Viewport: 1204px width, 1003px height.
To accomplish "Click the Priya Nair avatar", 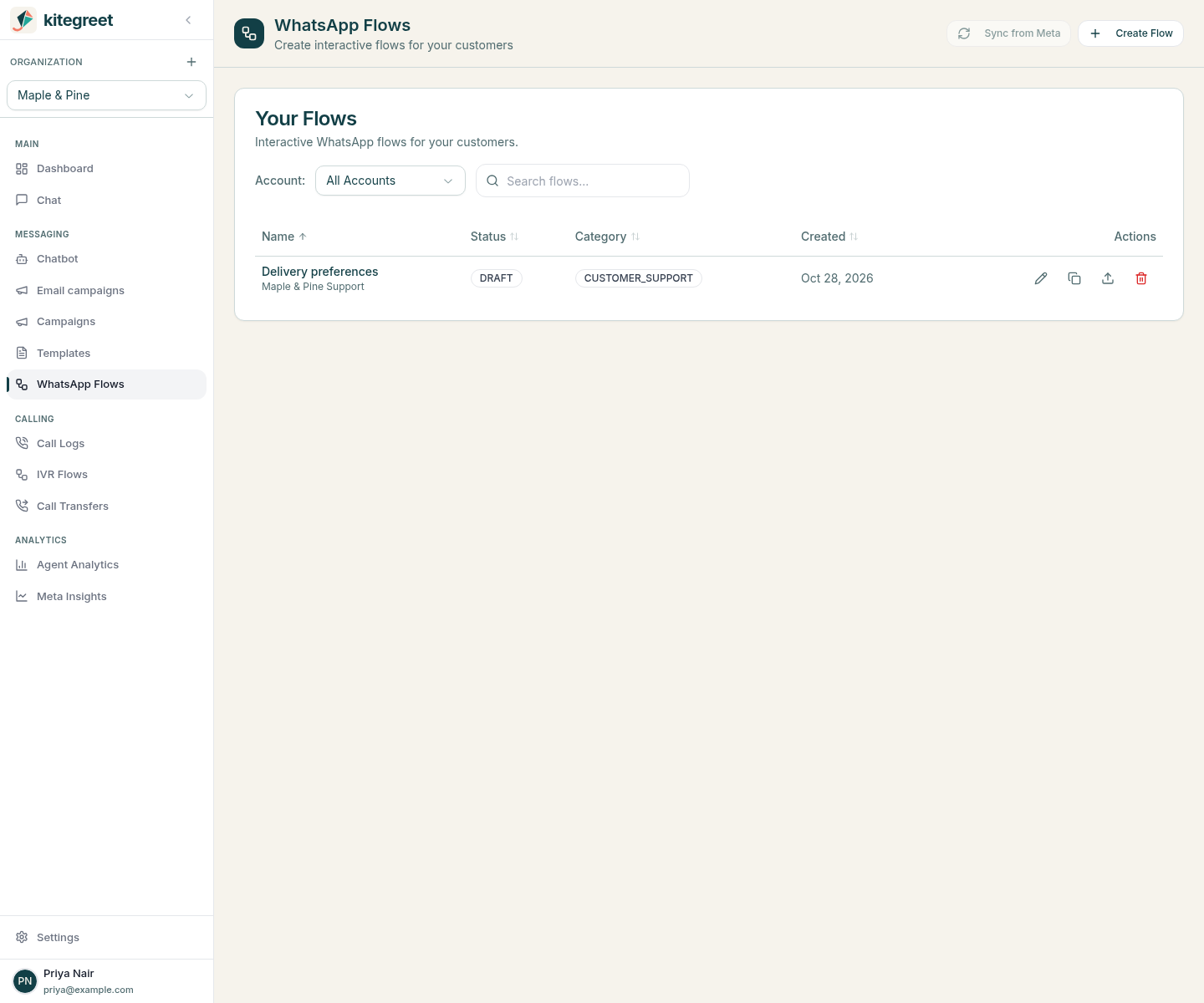I will pyautogui.click(x=25, y=981).
